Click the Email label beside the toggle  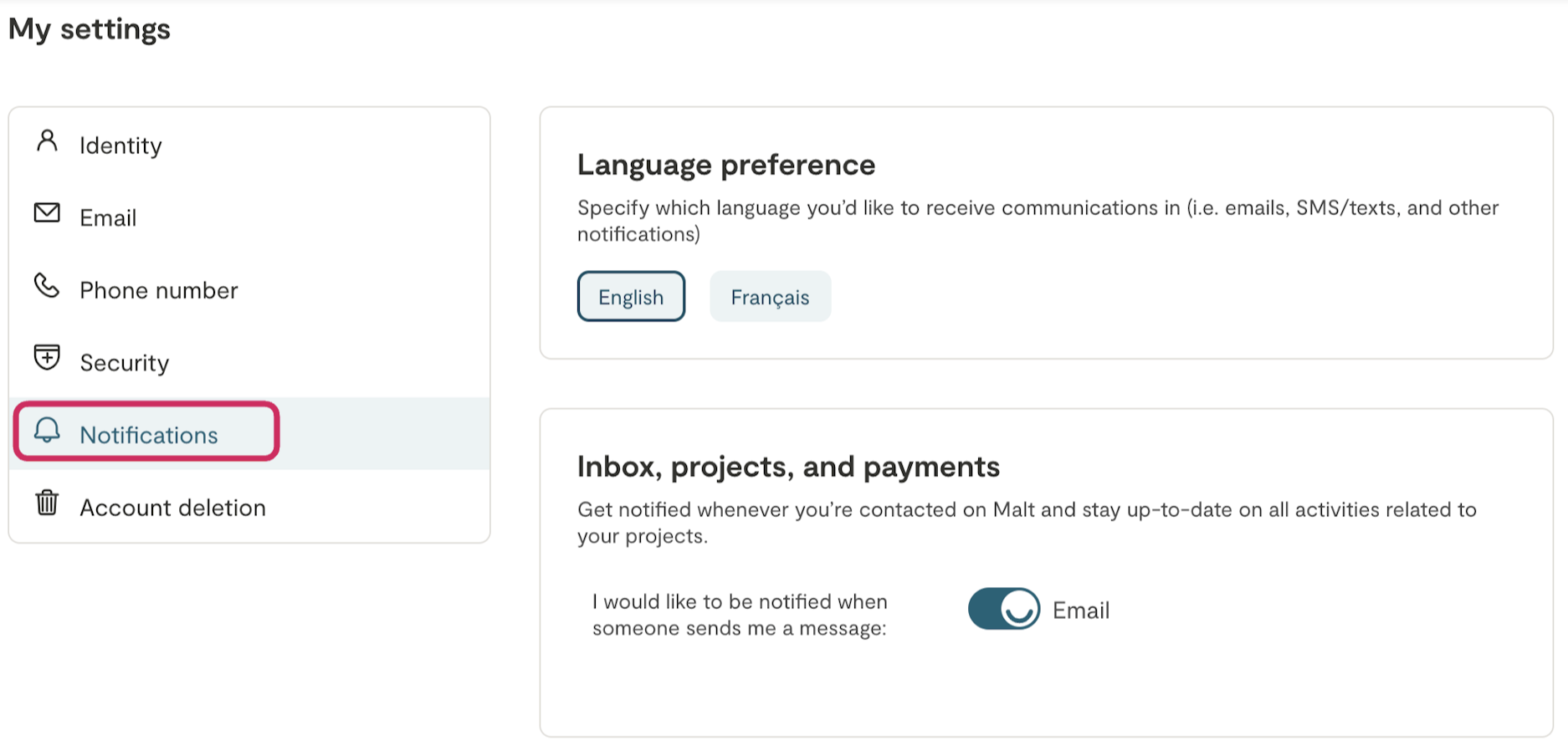(1080, 611)
